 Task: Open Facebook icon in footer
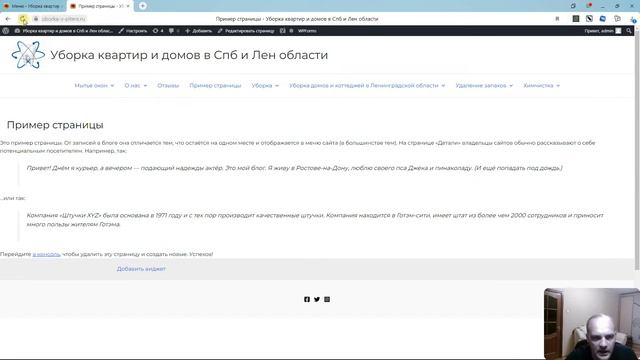[307, 299]
